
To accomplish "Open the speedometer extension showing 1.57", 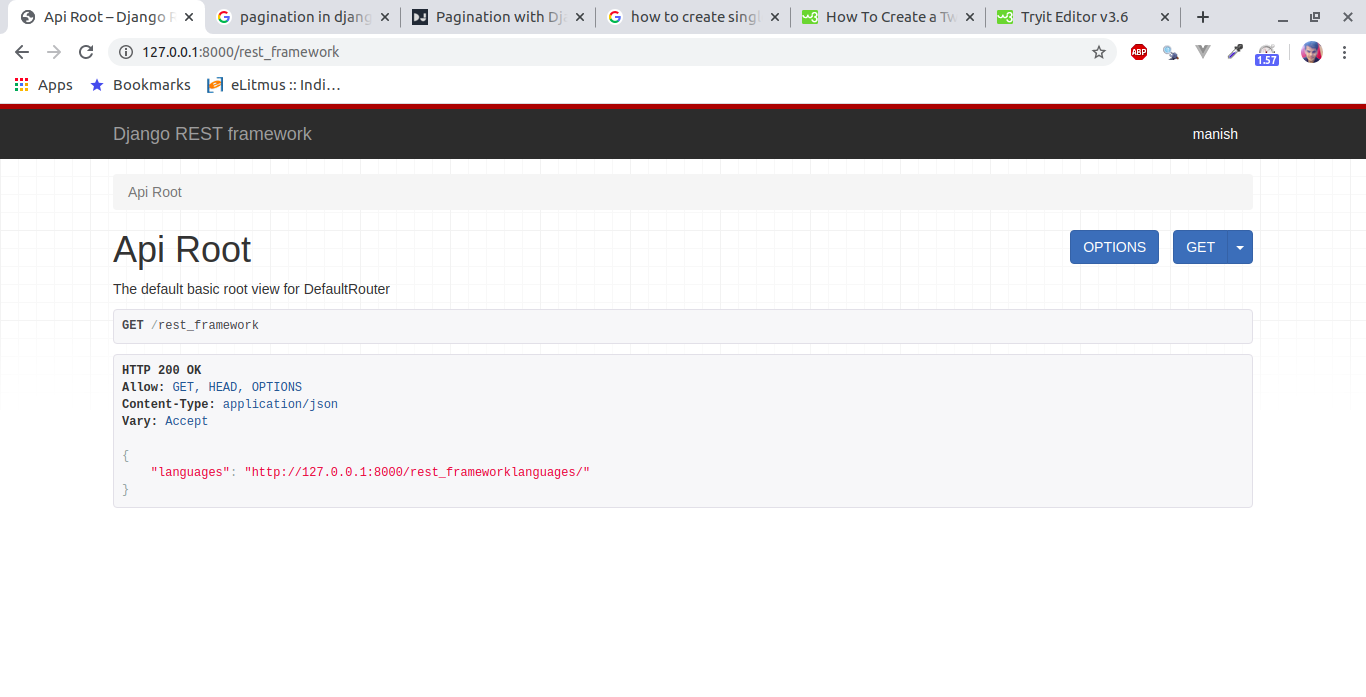I will 1267,54.
